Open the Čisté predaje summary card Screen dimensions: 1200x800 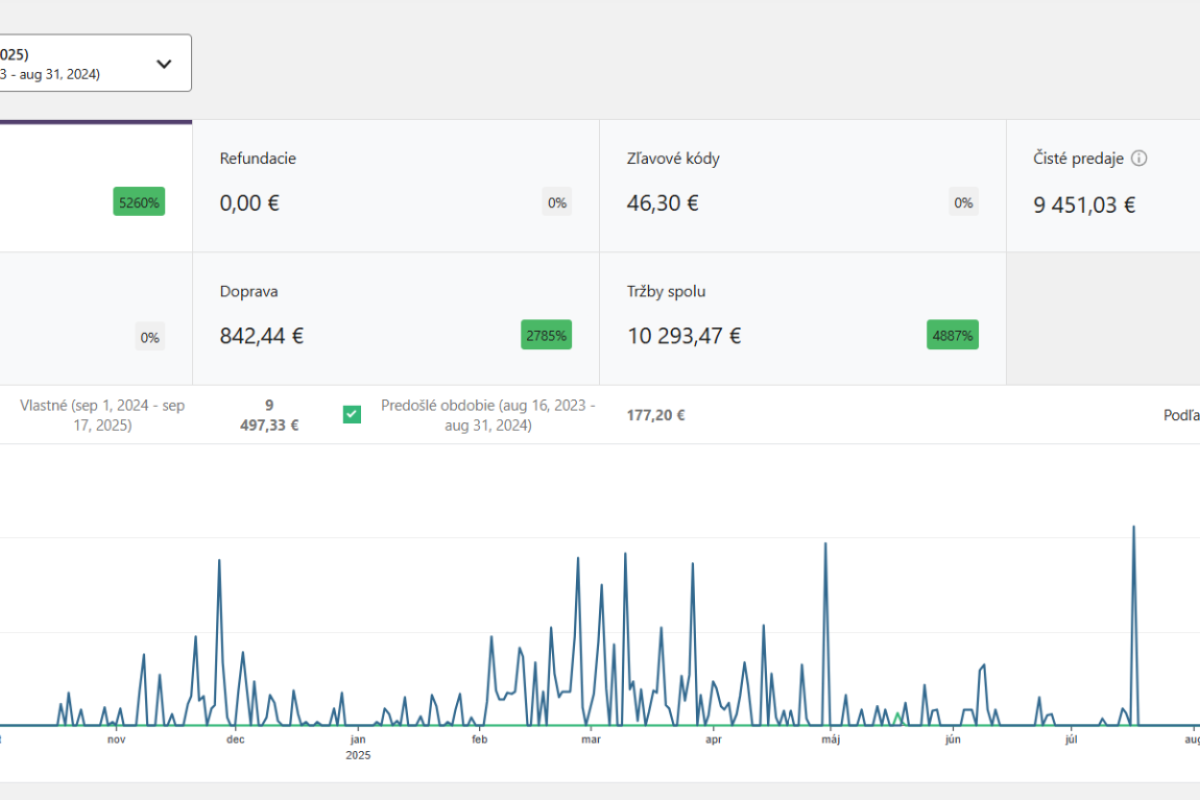1102,186
